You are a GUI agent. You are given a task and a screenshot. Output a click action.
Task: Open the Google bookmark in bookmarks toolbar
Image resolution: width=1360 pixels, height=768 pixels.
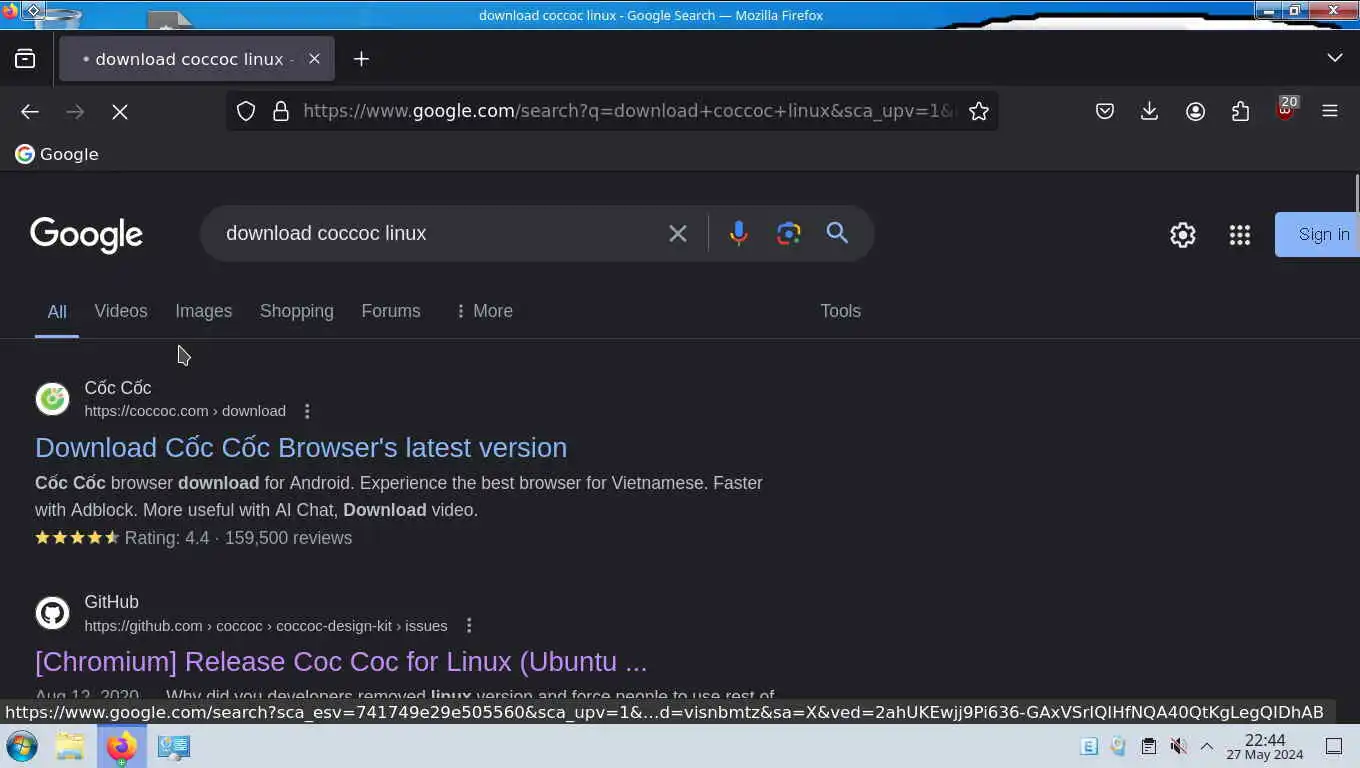57,154
